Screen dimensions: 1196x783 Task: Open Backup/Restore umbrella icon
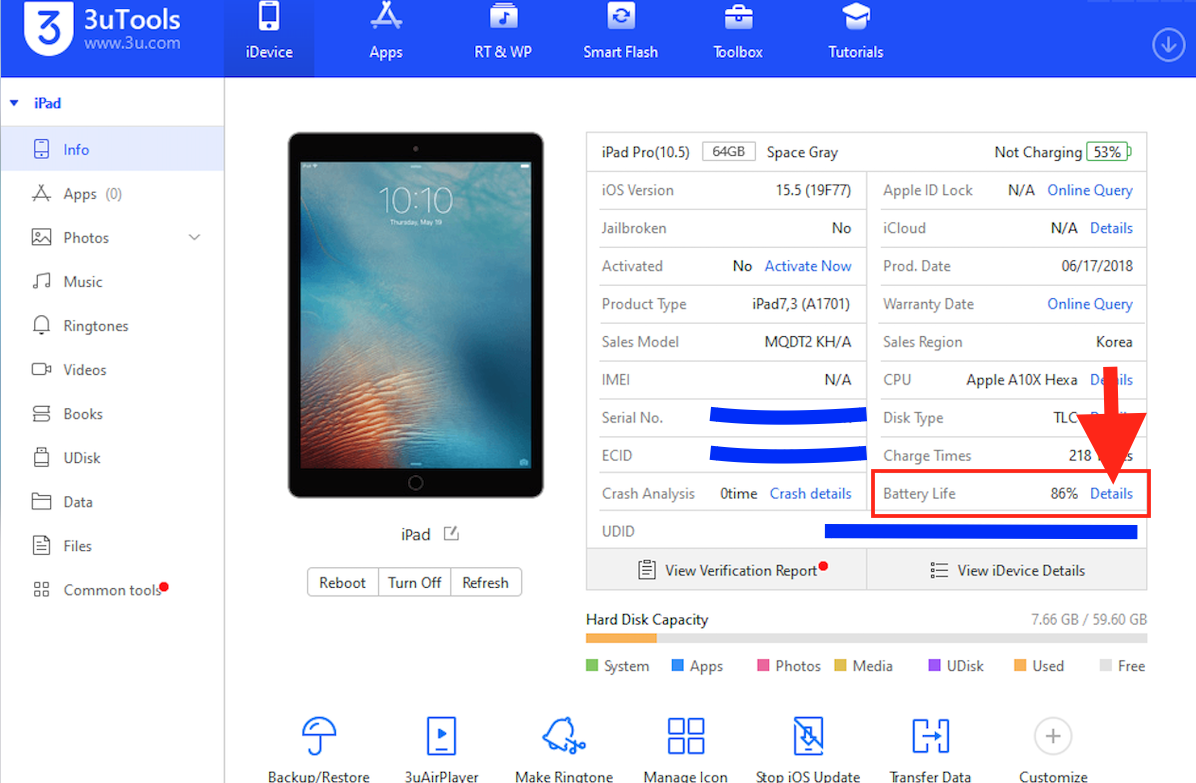tap(319, 736)
